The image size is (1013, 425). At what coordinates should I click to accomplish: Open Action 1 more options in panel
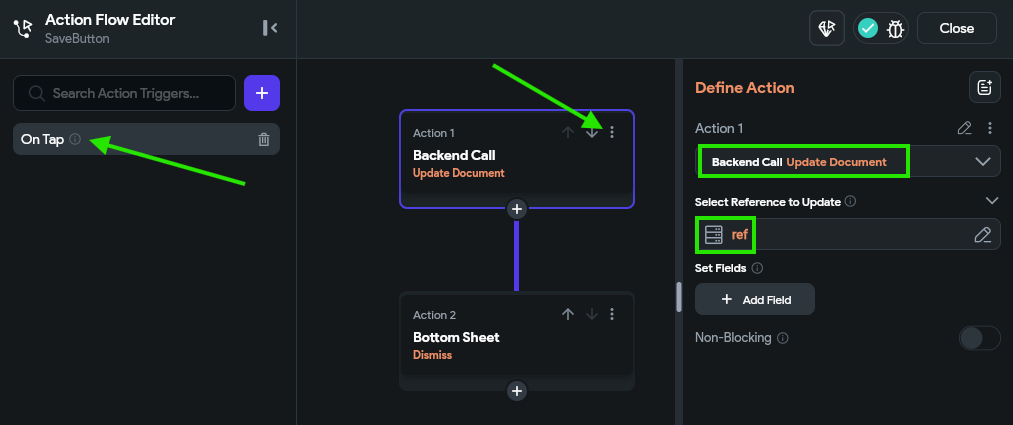990,128
